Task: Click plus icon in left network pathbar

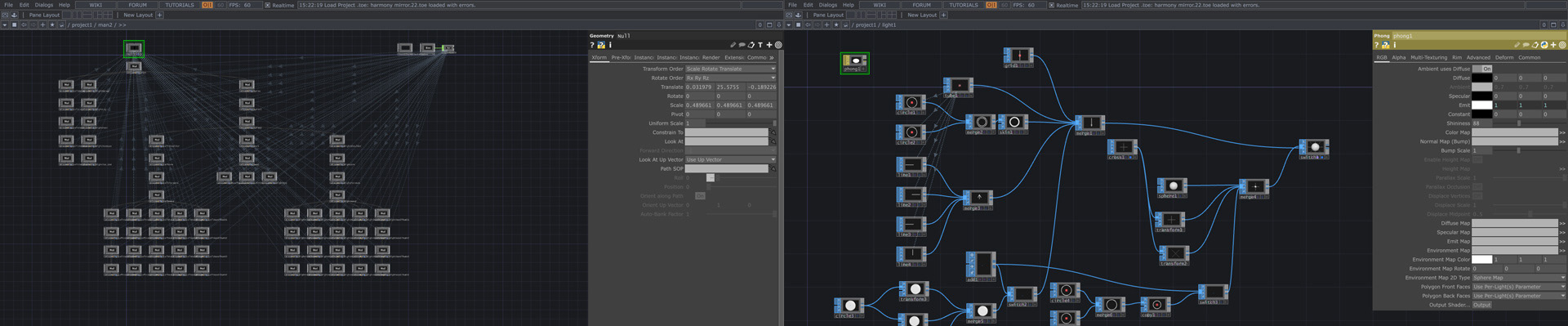Action: [42, 25]
